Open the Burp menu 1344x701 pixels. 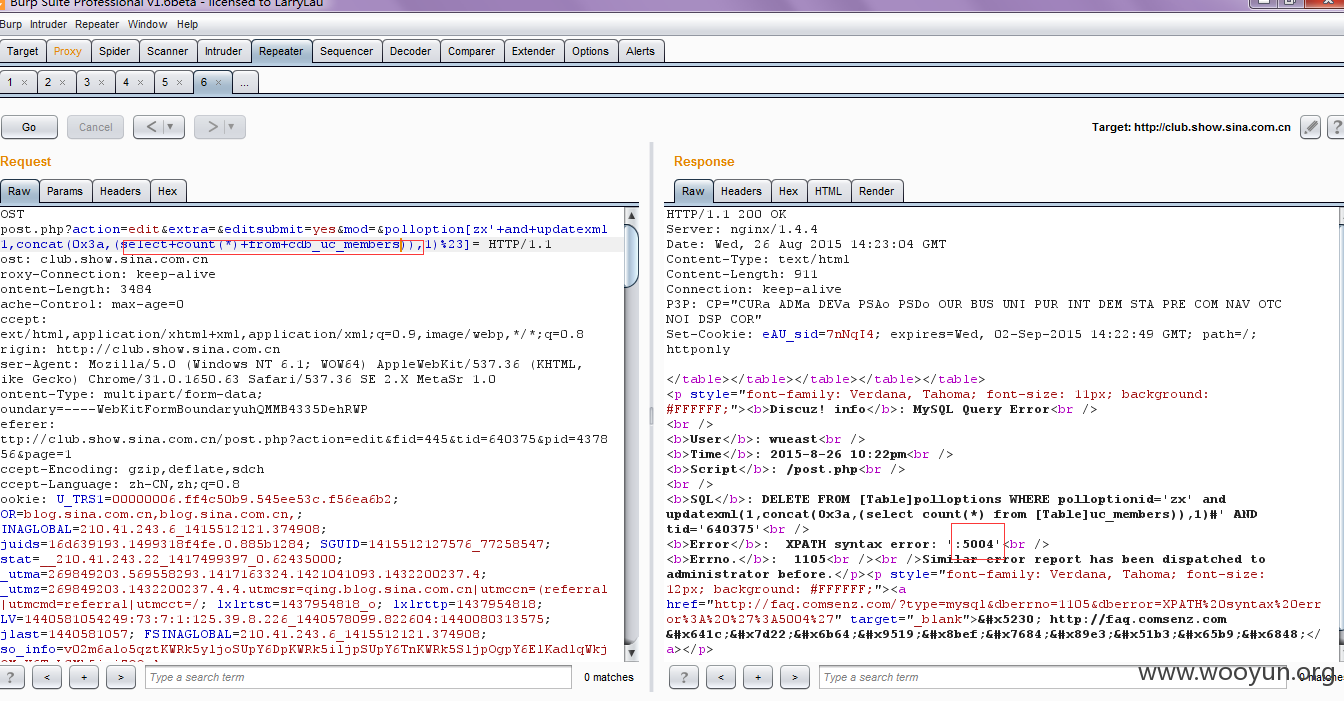click(x=10, y=24)
